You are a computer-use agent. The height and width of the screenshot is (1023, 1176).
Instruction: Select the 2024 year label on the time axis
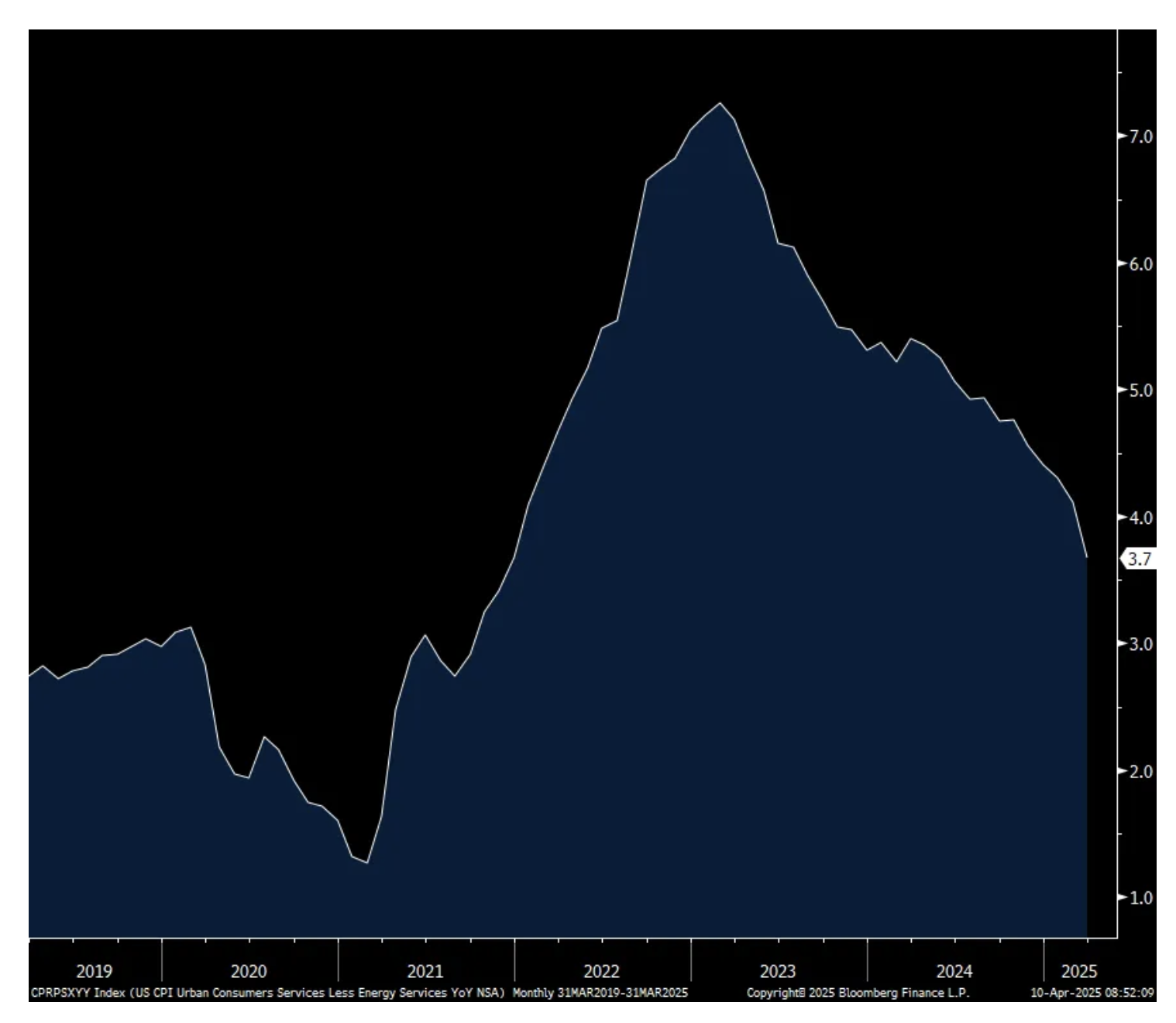[x=954, y=971]
